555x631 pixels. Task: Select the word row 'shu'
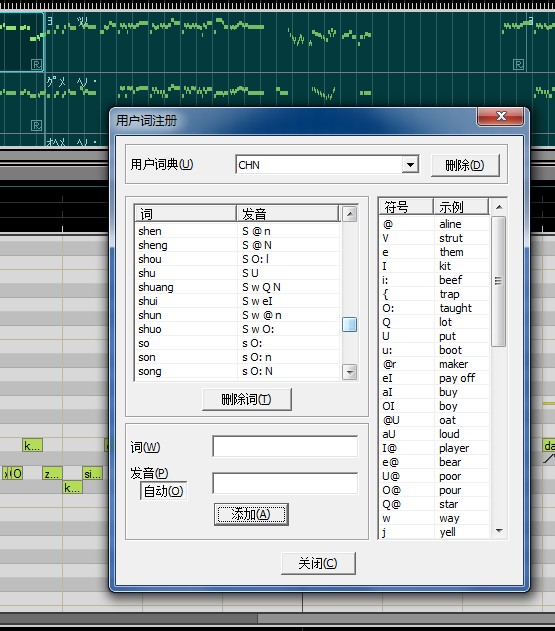237,273
